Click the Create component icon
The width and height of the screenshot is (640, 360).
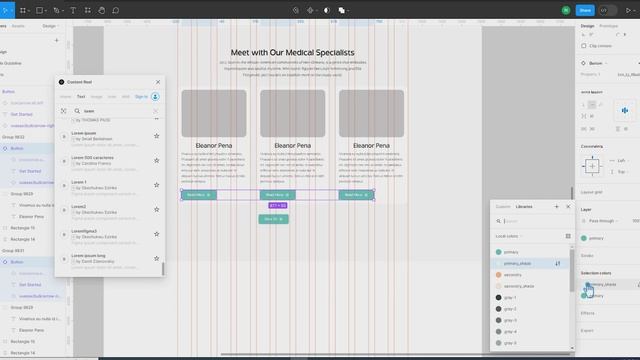tap(310, 10)
